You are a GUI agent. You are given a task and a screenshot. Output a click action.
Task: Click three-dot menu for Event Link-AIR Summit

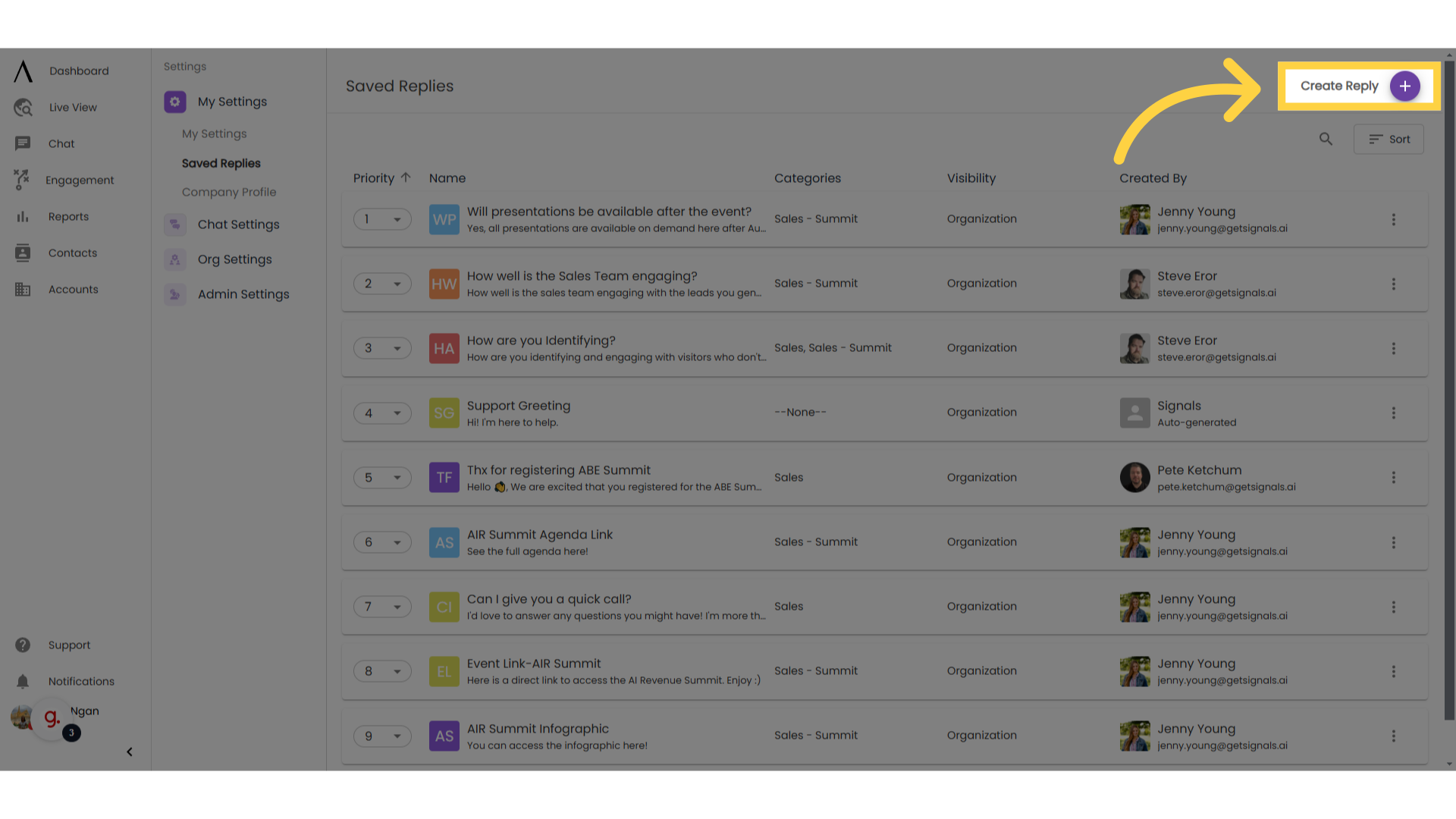pos(1393,671)
